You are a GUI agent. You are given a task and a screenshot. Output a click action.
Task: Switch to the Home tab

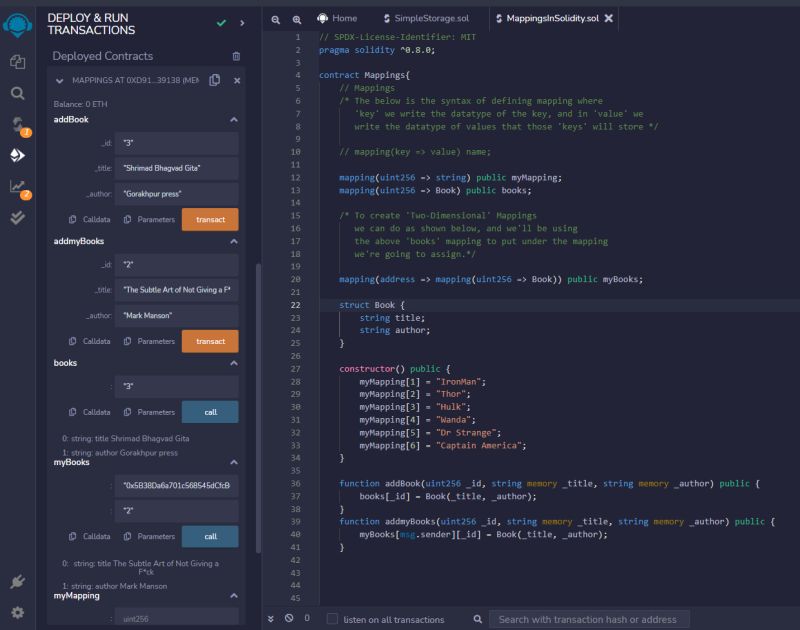337,18
